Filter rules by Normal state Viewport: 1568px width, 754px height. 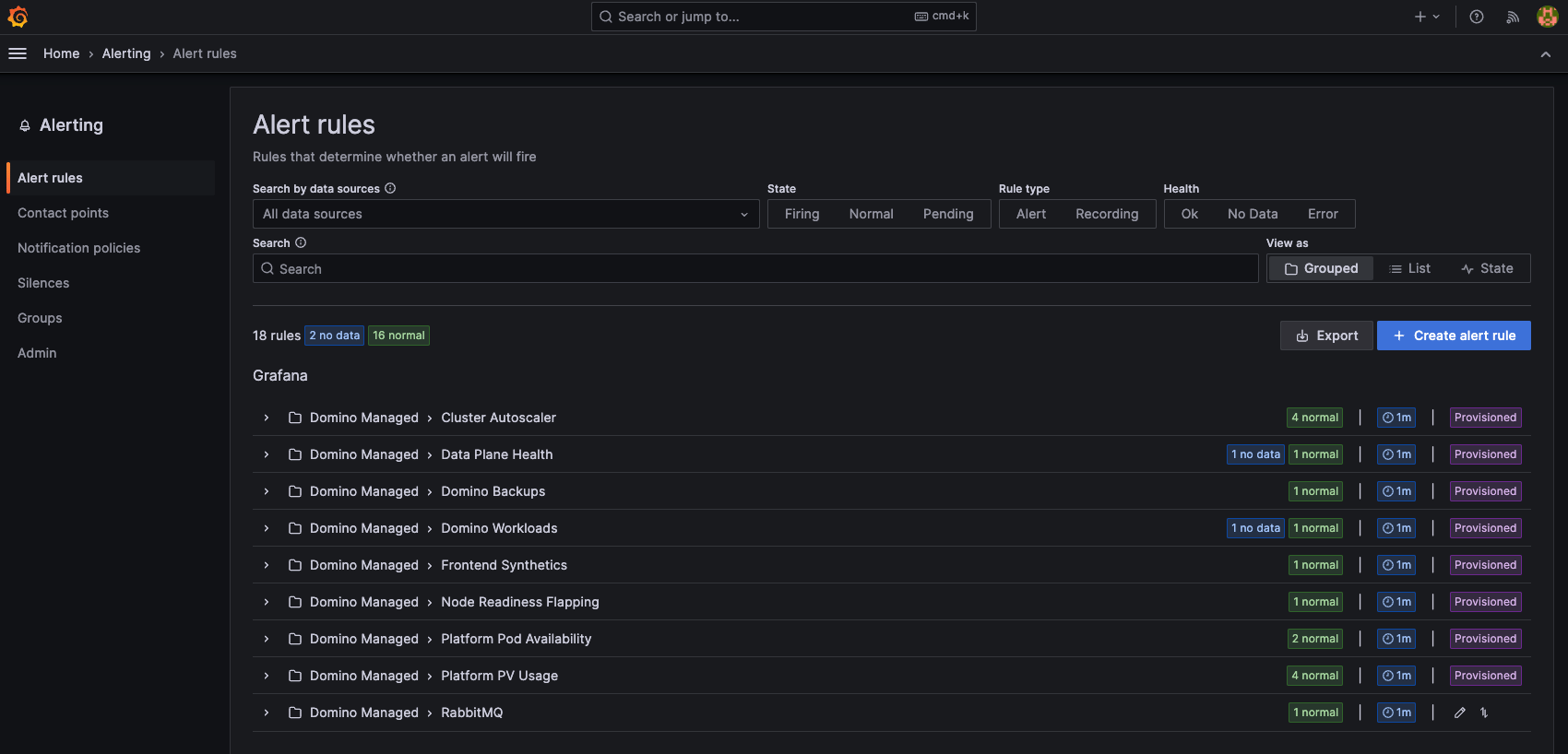871,214
